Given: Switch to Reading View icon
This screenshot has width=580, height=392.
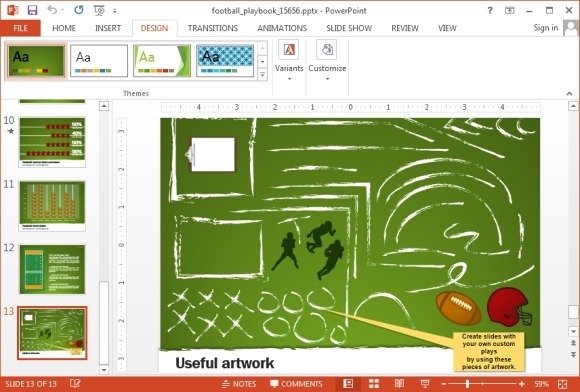Looking at the screenshot, I should (399, 384).
